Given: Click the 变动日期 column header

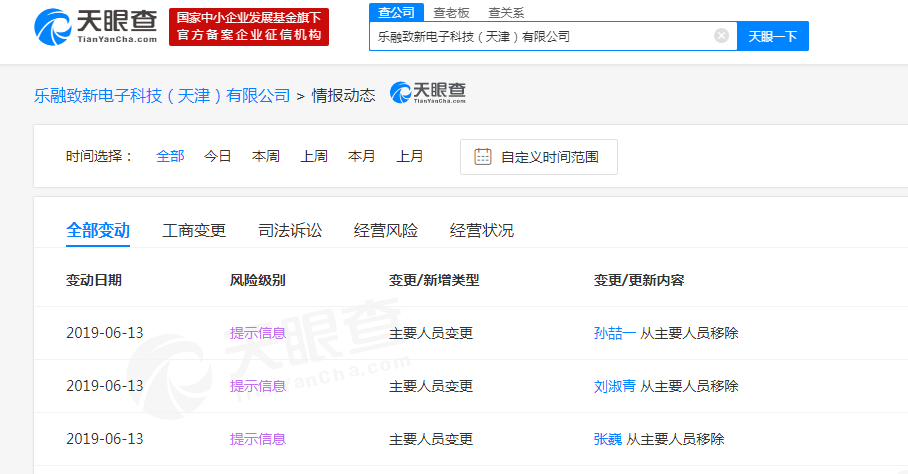Looking at the screenshot, I should coord(94,281).
